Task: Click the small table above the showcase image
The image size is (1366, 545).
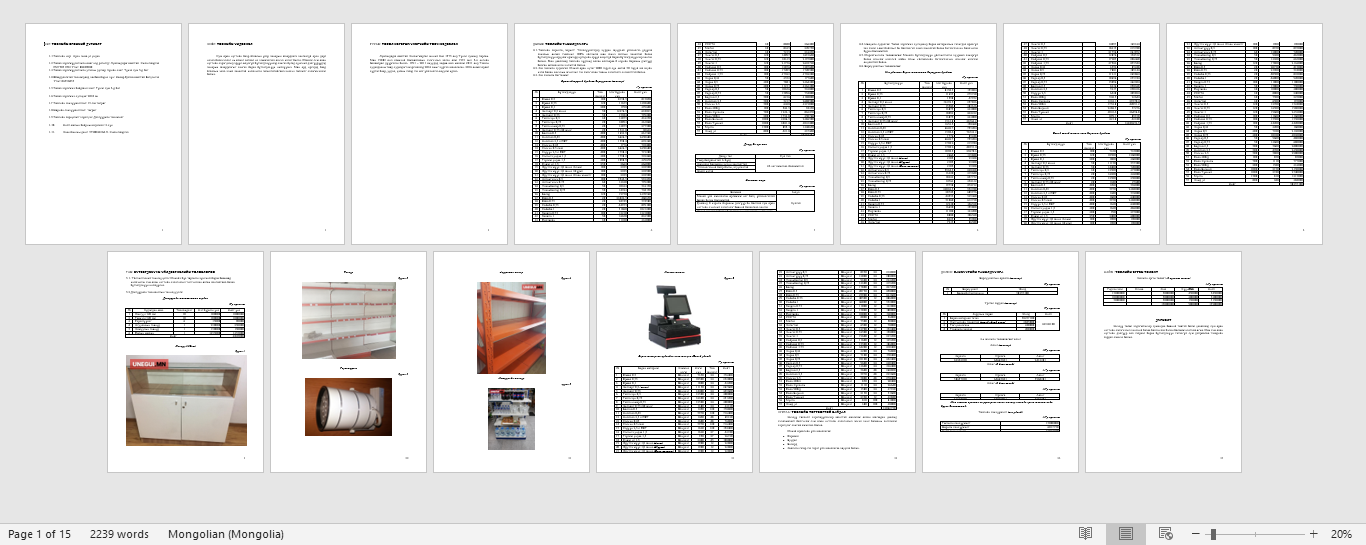Action: tap(185, 323)
